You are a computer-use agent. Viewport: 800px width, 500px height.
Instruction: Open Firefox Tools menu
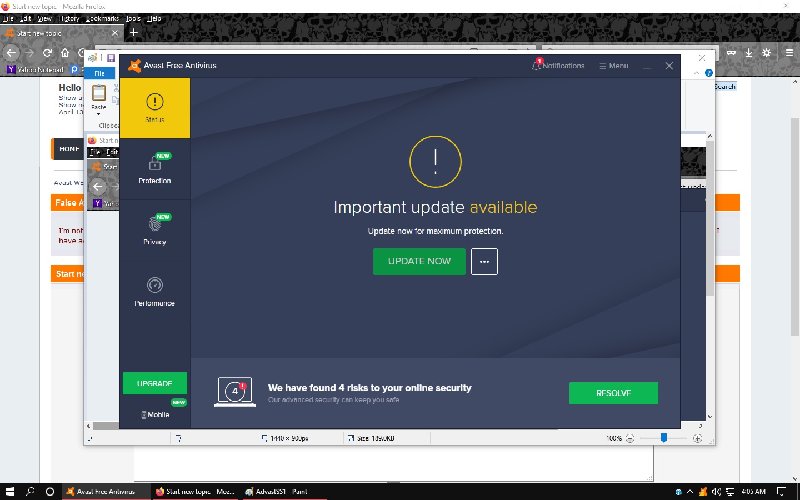click(x=133, y=18)
